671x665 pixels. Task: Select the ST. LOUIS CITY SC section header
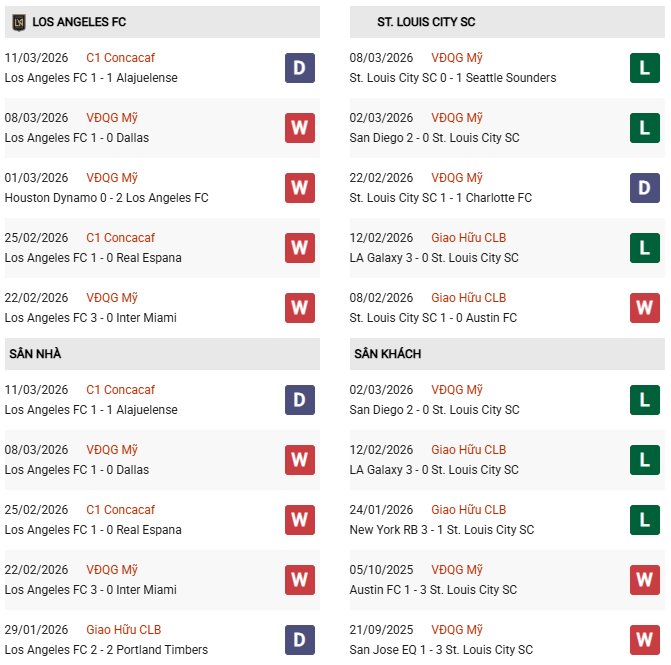[426, 21]
